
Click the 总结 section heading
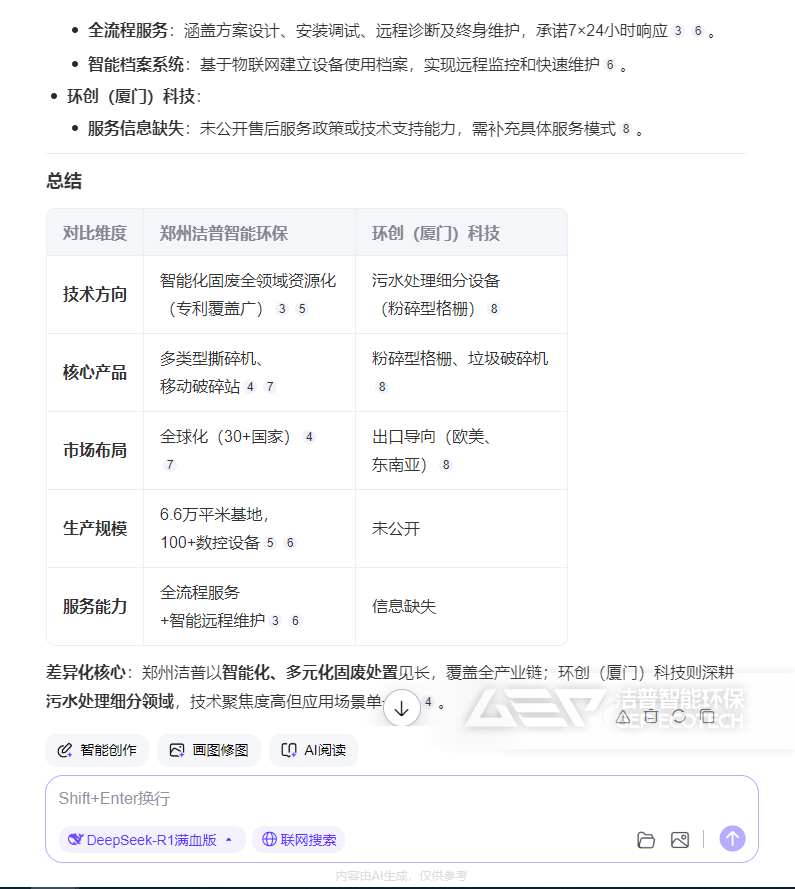pos(64,181)
